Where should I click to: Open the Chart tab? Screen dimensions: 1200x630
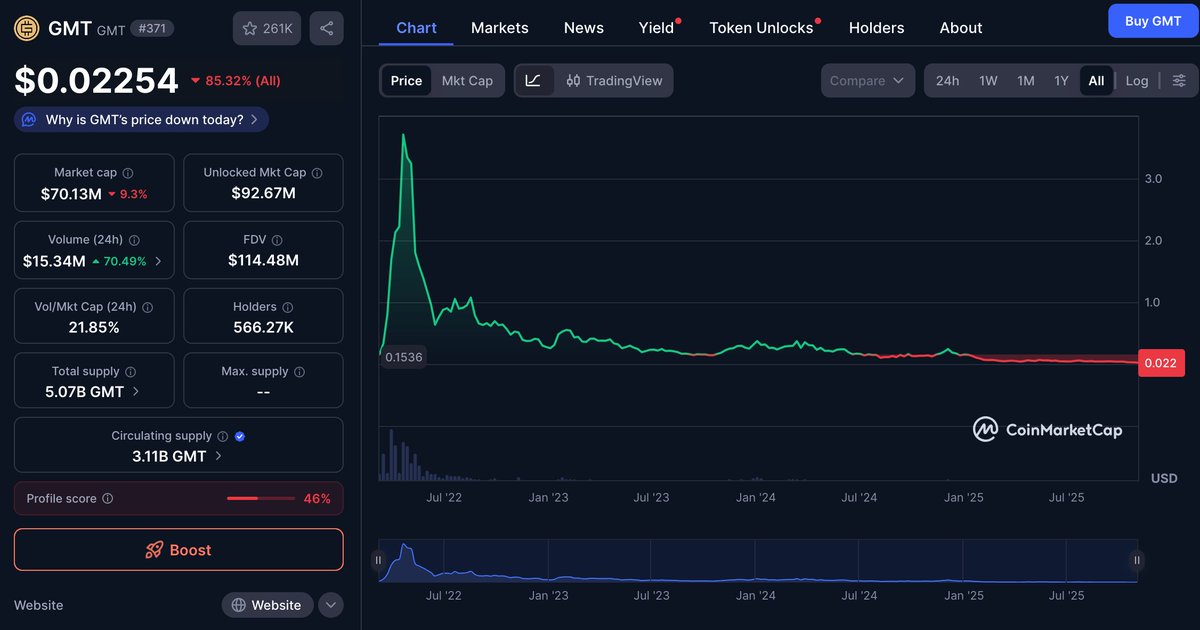point(416,28)
